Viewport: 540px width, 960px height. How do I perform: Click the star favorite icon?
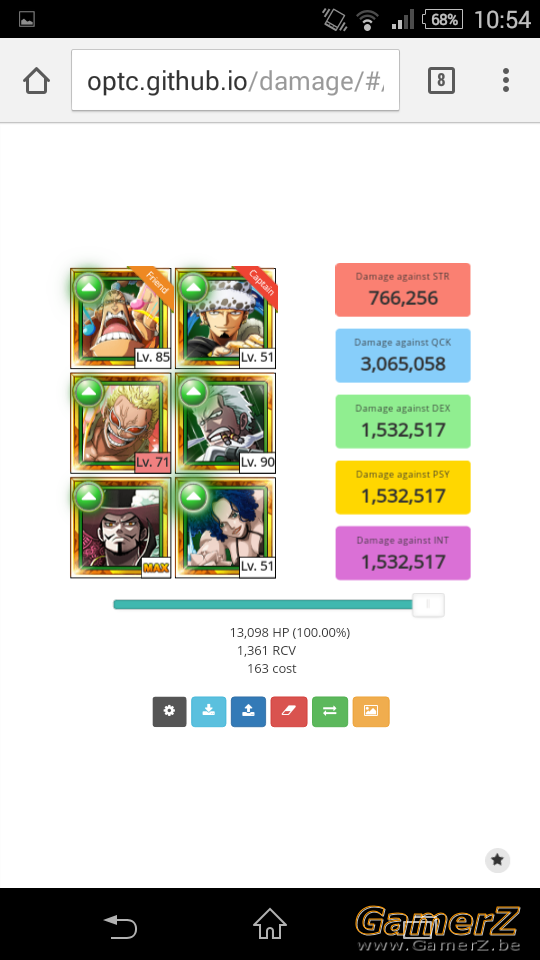[497, 860]
